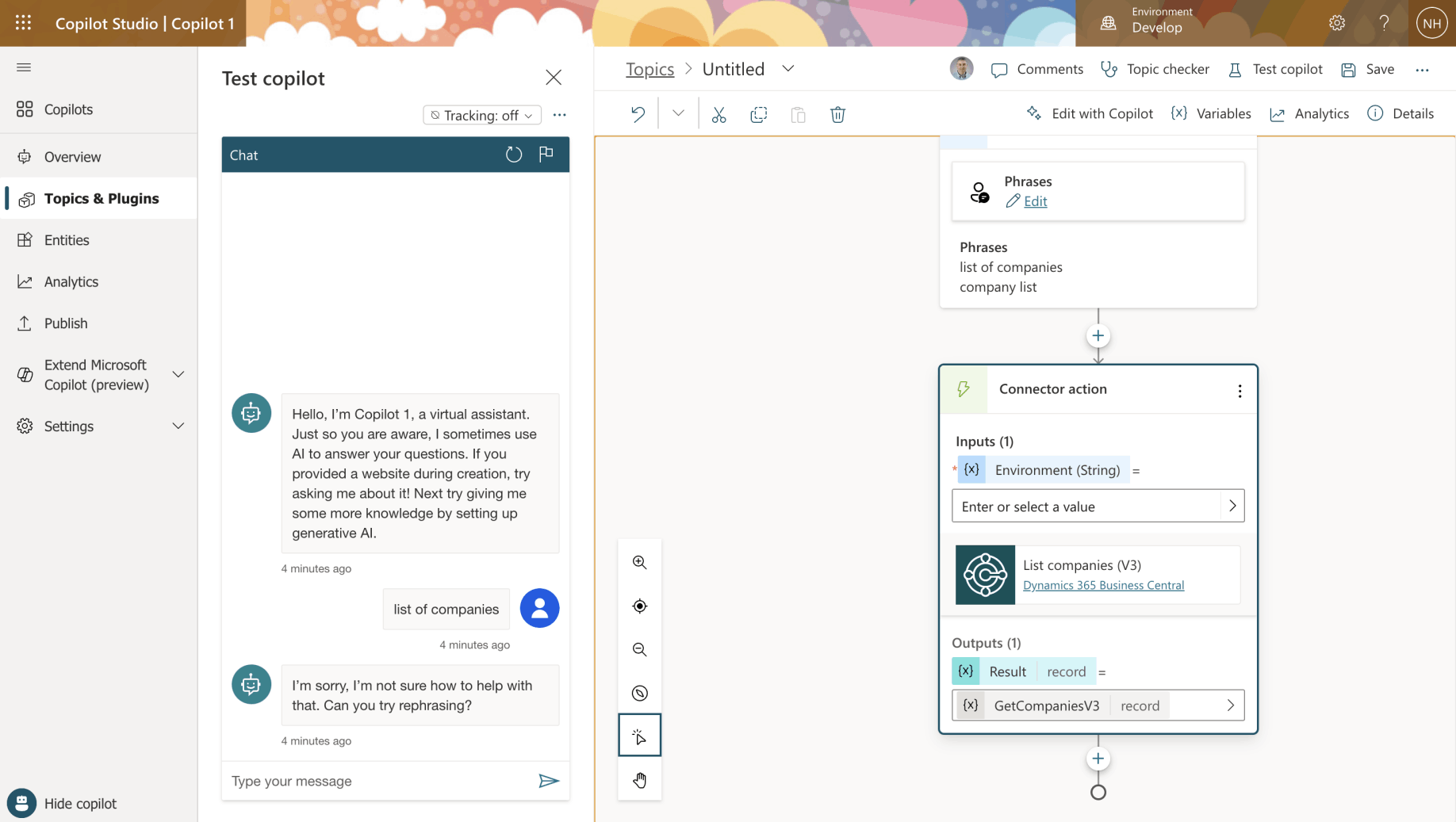Image resolution: width=1456 pixels, height=822 pixels.
Task: Hide the copilot at bottom left
Action: coord(63,803)
